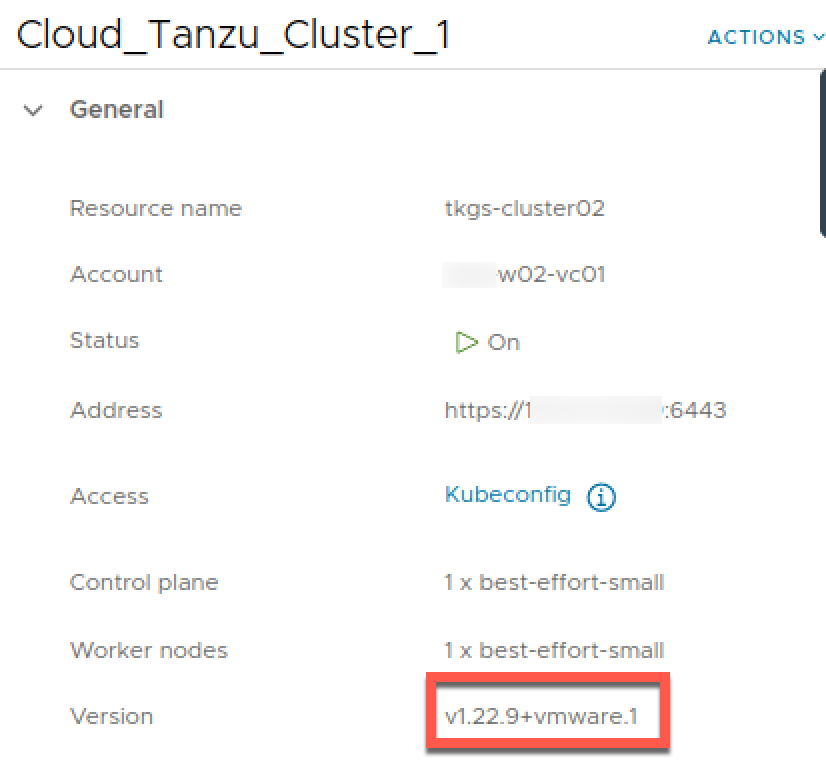Click the Kubeconfig access link
The height and width of the screenshot is (776, 826).
[x=508, y=495]
